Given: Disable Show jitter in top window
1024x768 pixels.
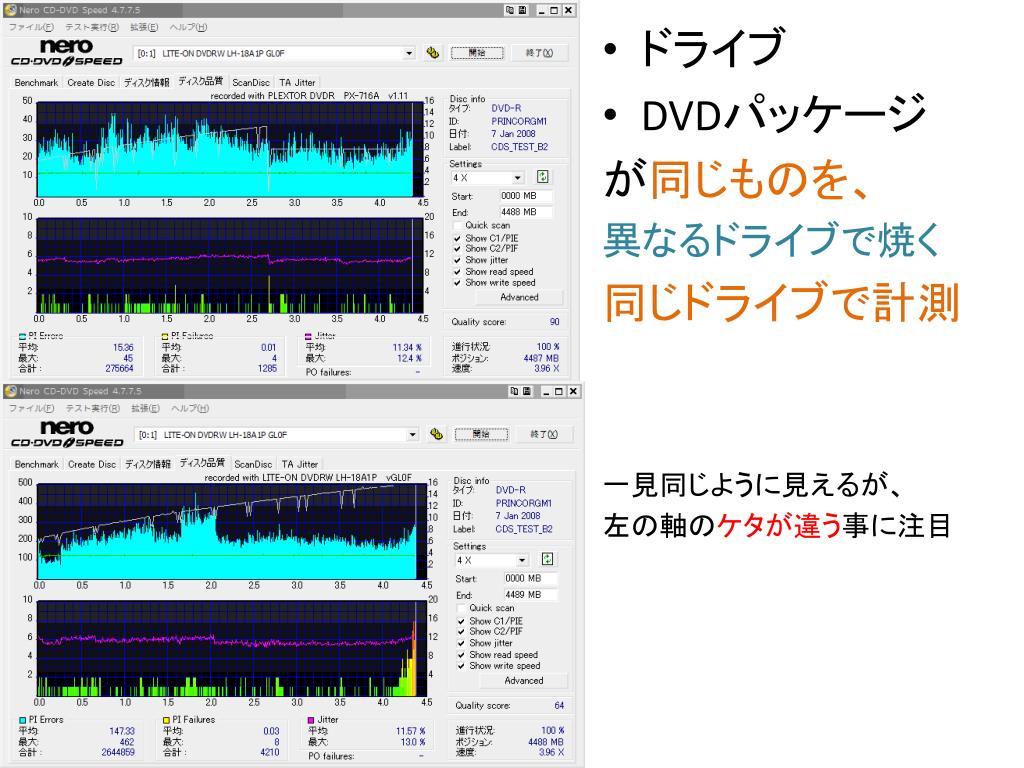Looking at the screenshot, I should point(457,261).
